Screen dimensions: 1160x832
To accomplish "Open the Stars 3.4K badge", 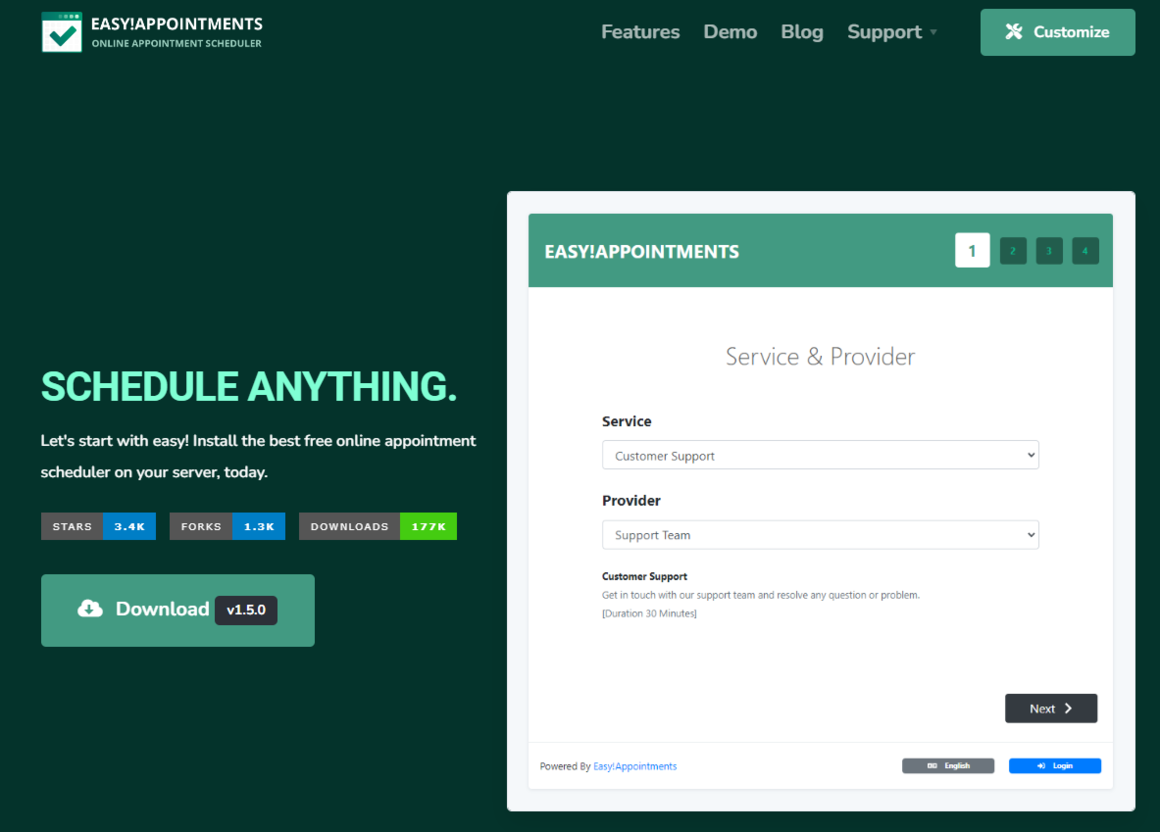I will 98,527.
